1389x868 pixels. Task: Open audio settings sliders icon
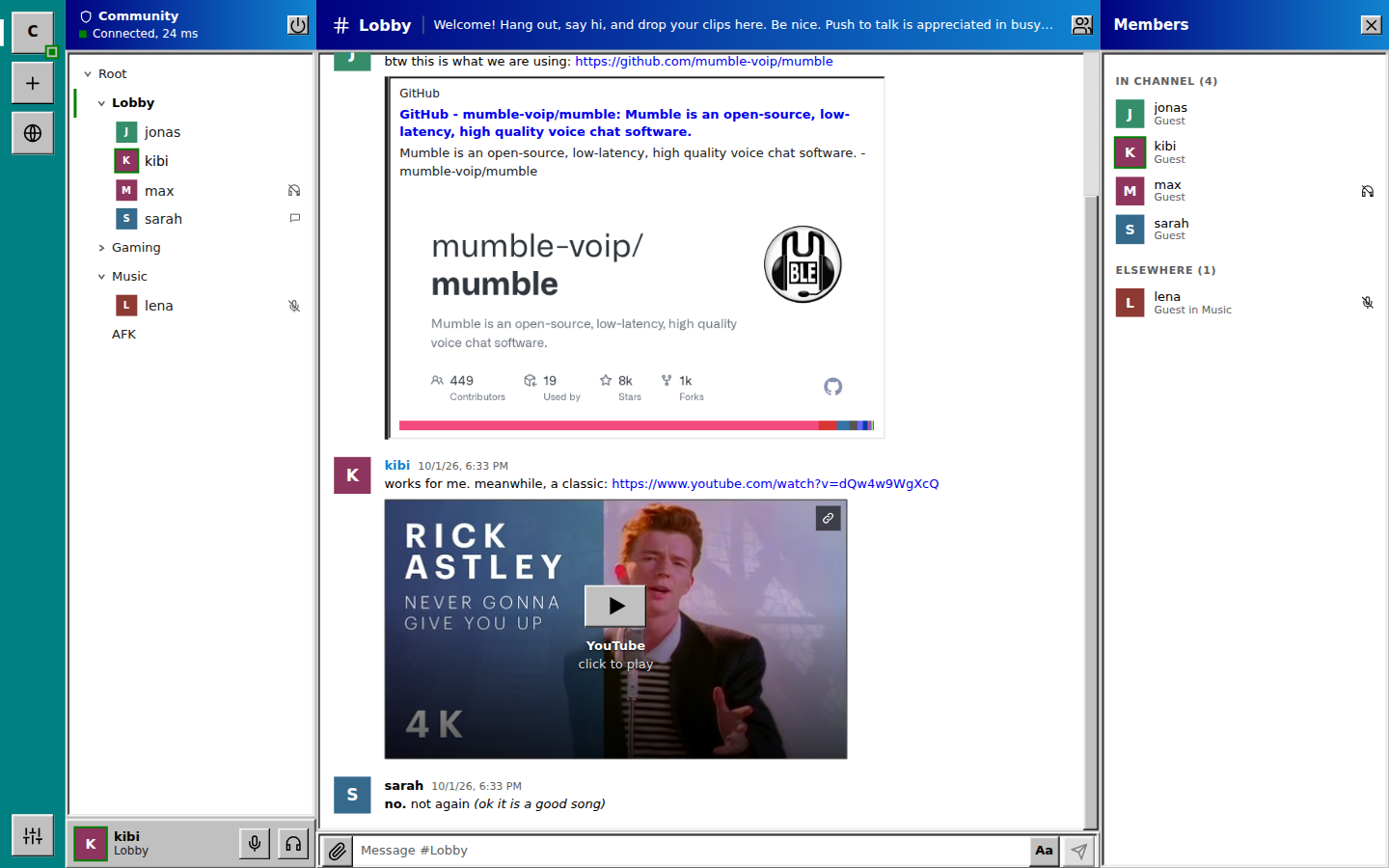33,836
